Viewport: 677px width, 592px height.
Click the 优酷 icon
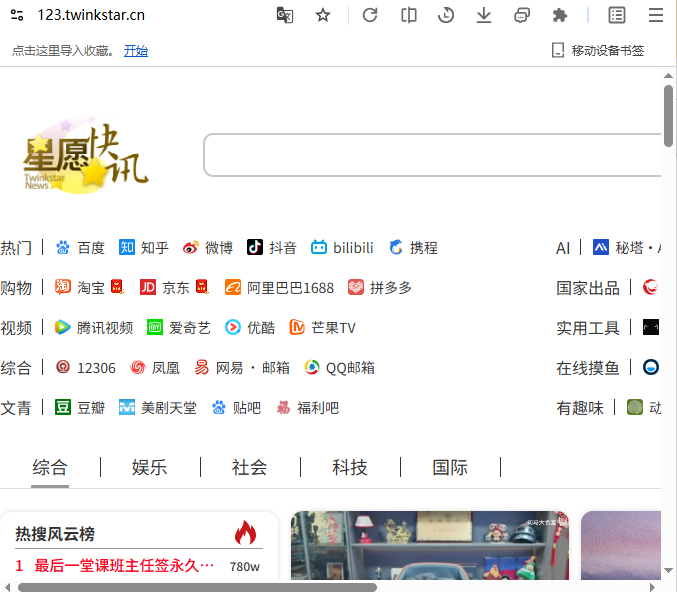pos(233,327)
